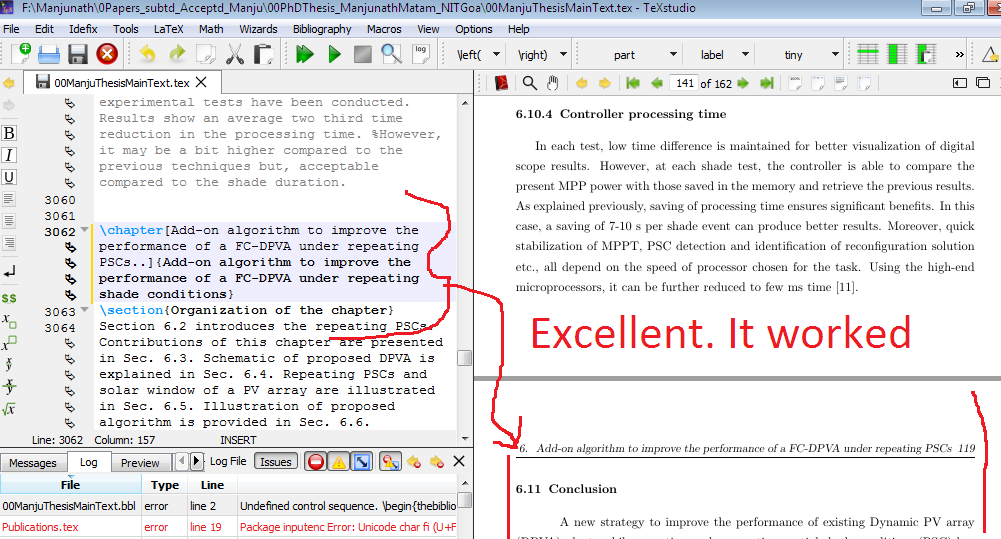
Task: Apply Underline formatting in side toolbar
Action: [9, 177]
